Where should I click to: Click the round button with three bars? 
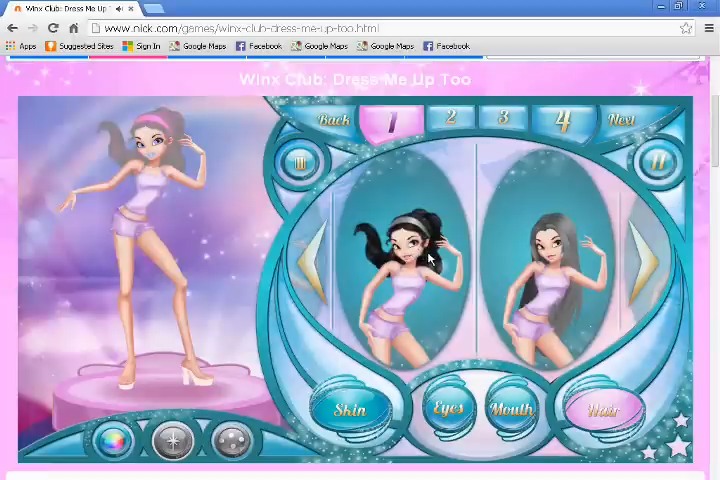(299, 163)
